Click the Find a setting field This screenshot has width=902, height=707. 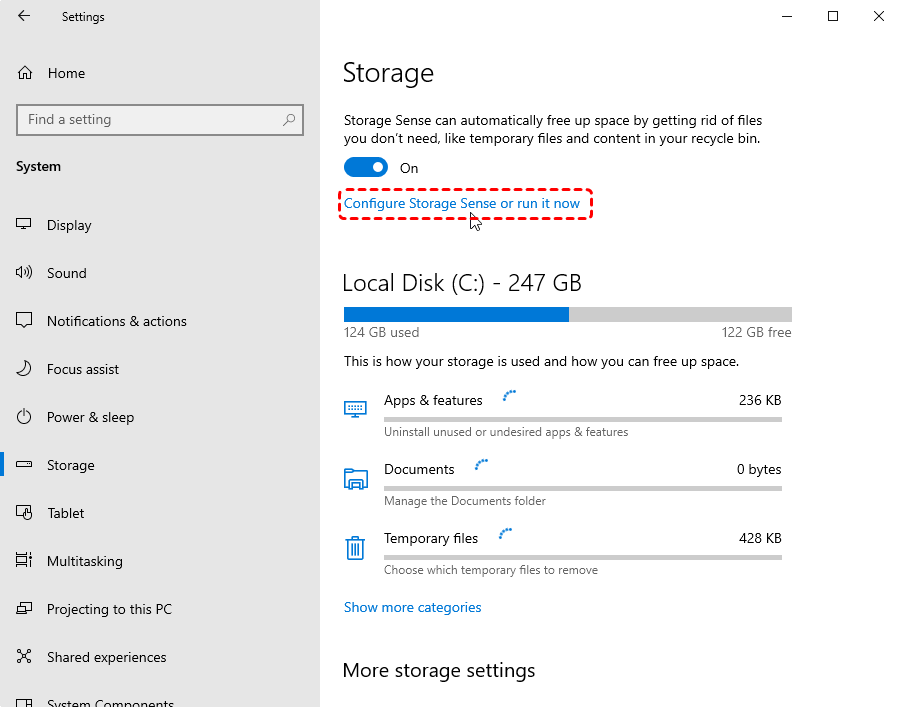pos(160,120)
